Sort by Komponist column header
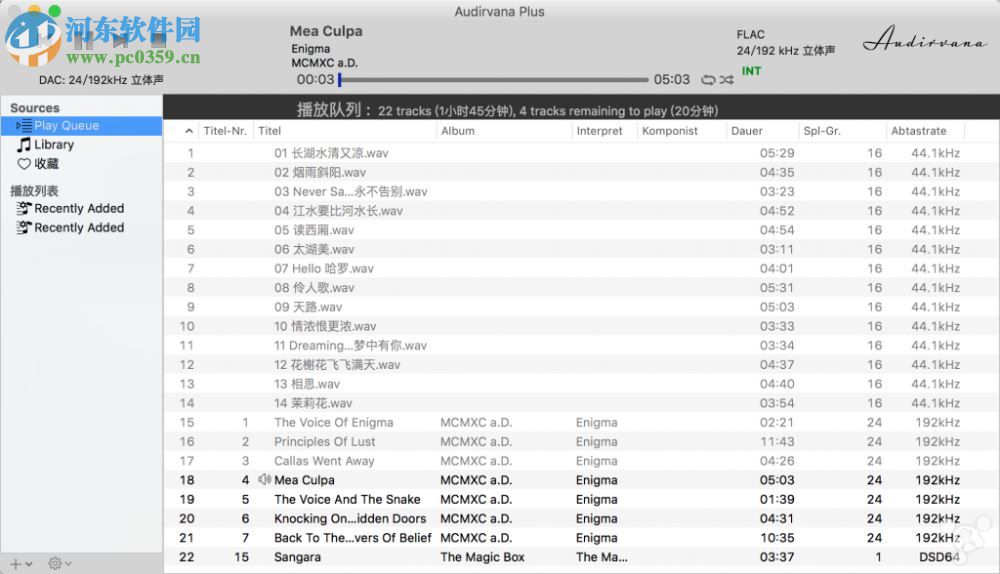Image resolution: width=1000 pixels, height=574 pixels. (681, 131)
